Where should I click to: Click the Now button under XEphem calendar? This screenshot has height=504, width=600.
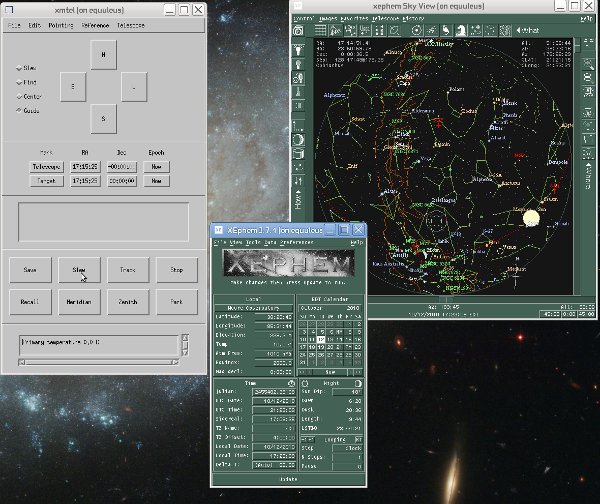pos(330,372)
